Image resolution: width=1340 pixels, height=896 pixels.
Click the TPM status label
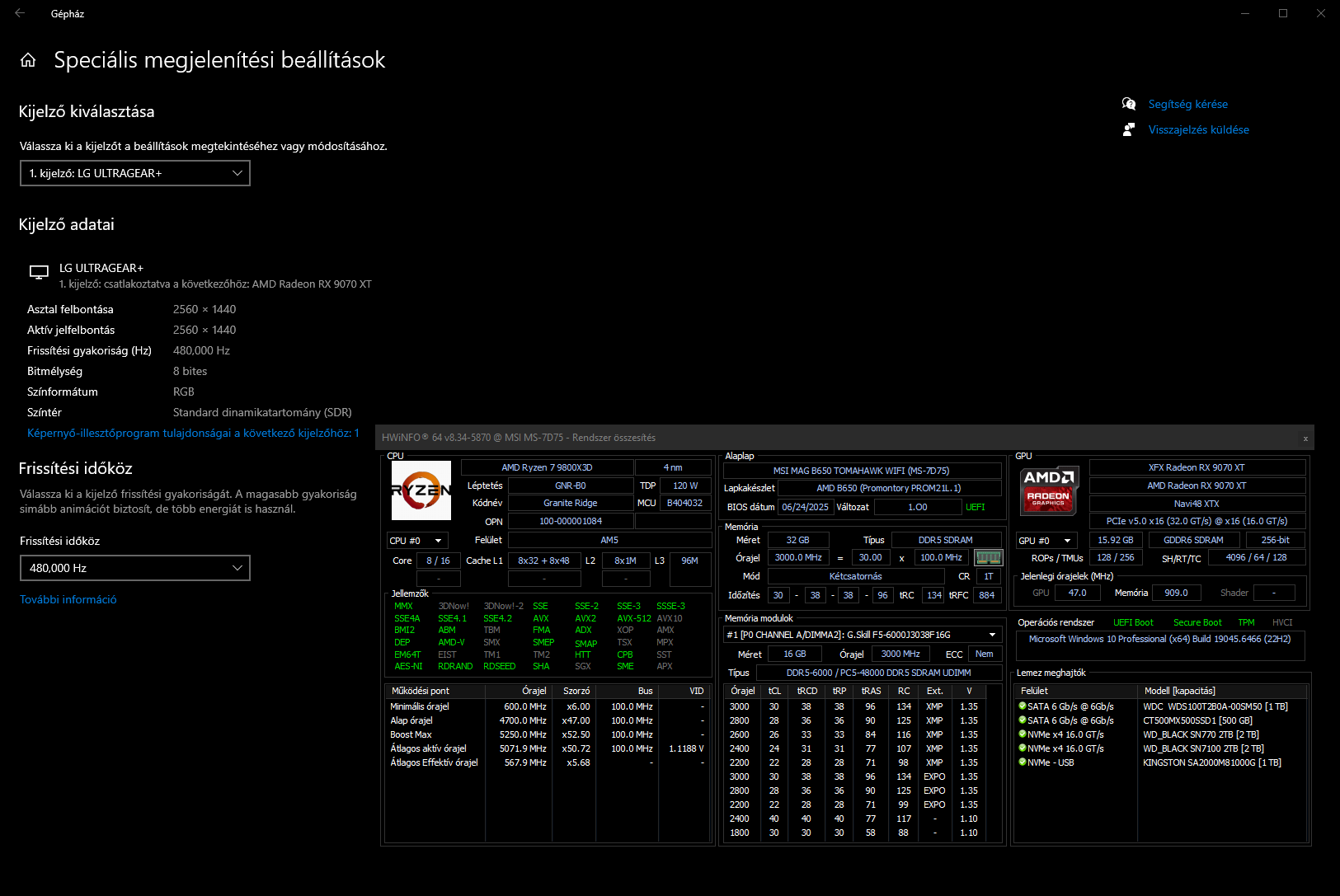click(1247, 622)
